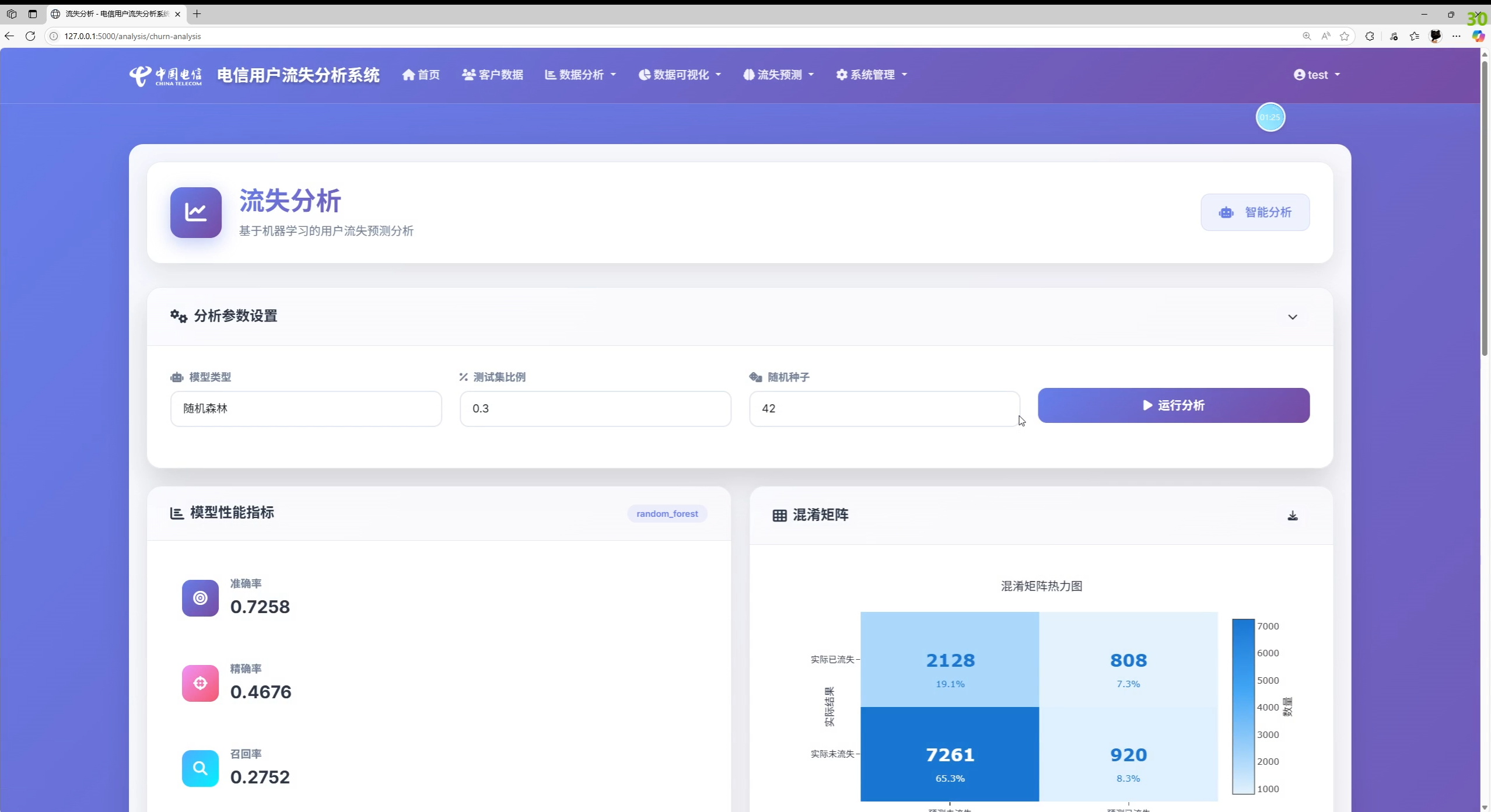The image size is (1491, 812).
Task: Focus the 随机种子 input field
Action: 884,408
